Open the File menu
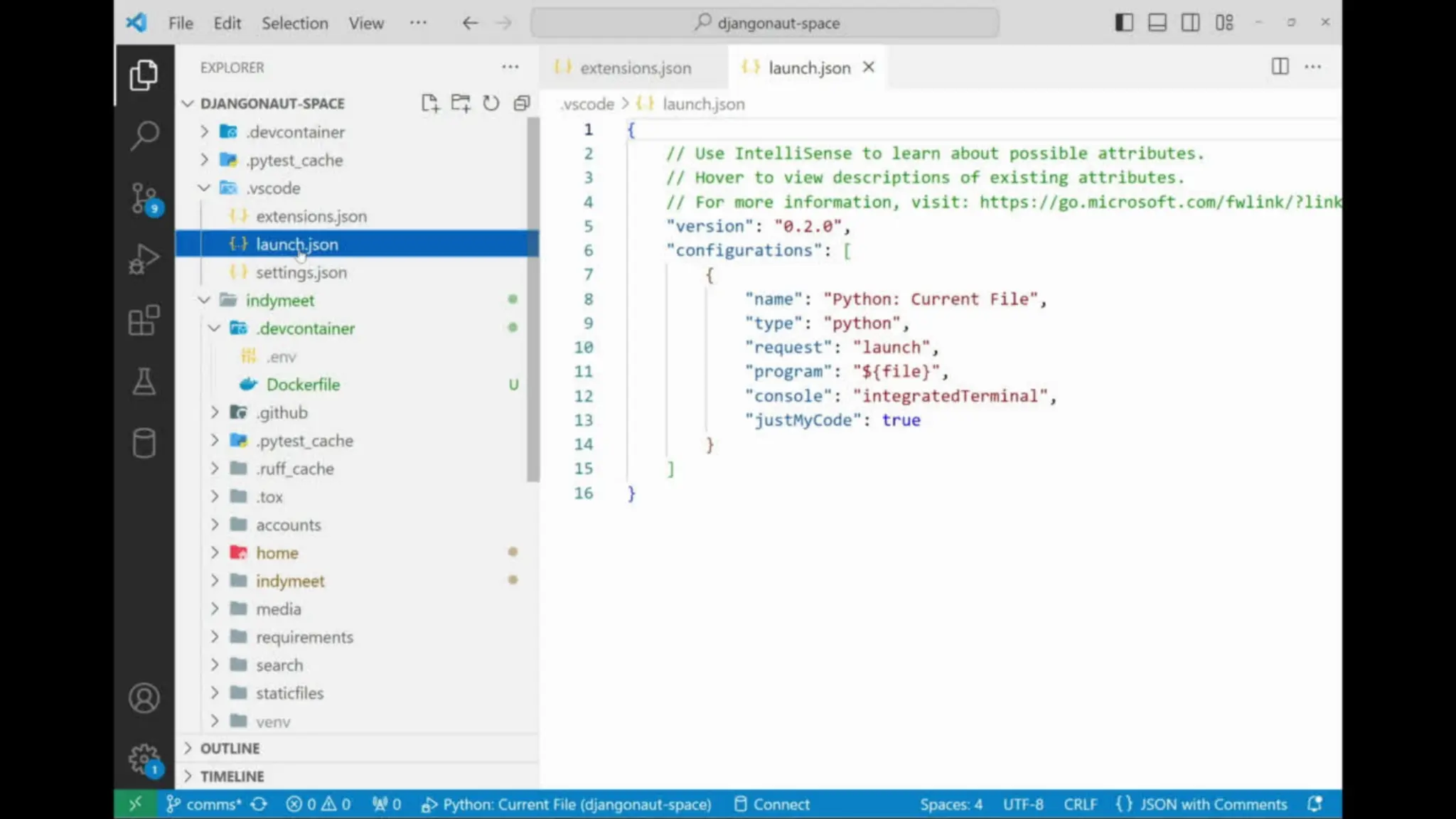The width and height of the screenshot is (1456, 819). (181, 23)
